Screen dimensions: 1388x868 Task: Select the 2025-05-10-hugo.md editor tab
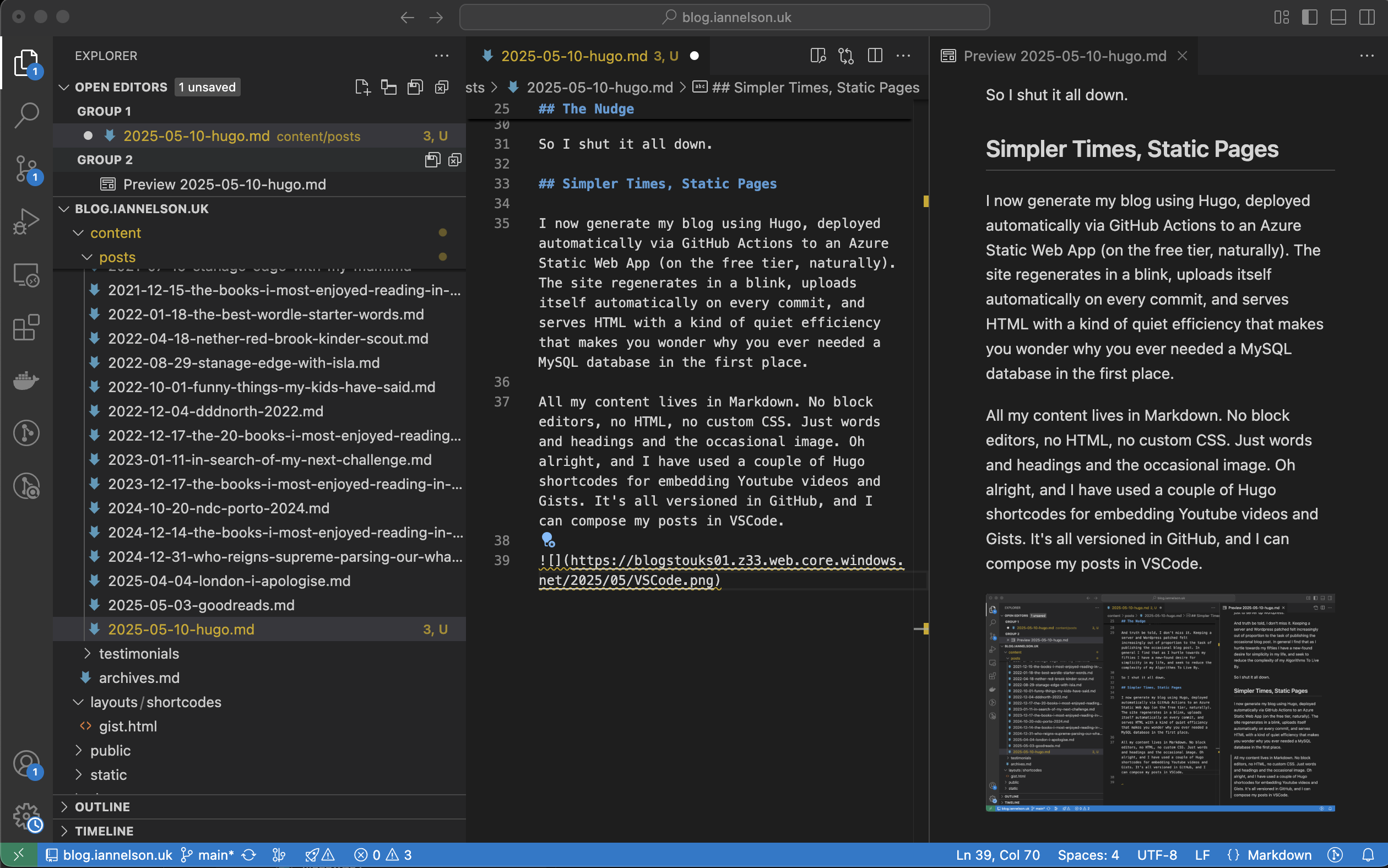574,56
